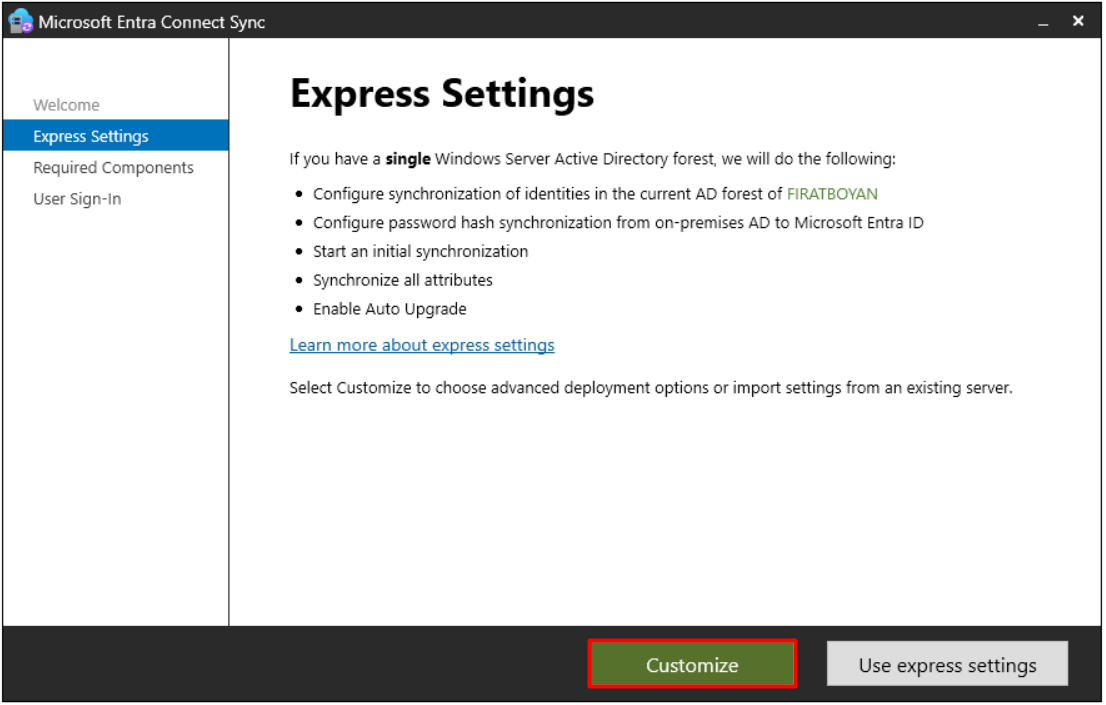Screen dimensions: 1106x705
Task: Select Express Settings in the sidebar
Action: pos(116,135)
